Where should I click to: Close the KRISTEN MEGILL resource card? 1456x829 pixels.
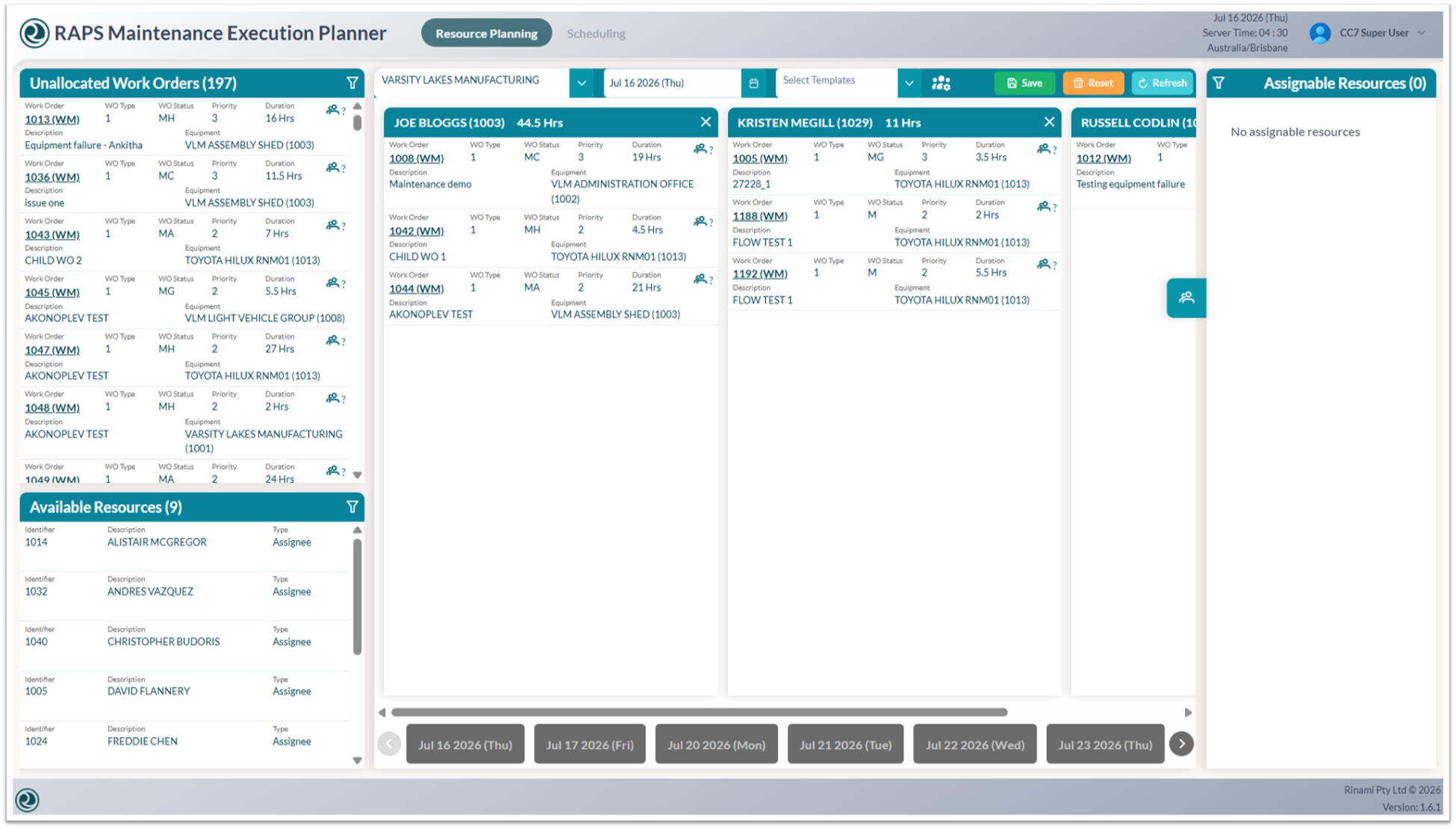pos(1049,122)
